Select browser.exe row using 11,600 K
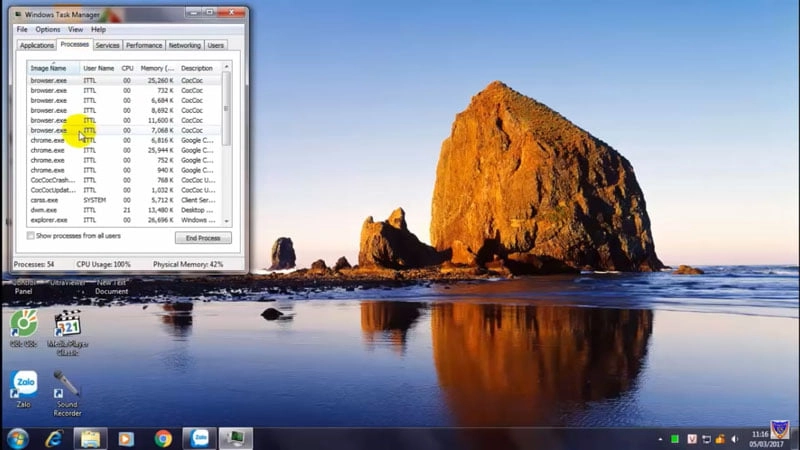Viewport: 800px width, 450px height. pyautogui.click(x=124, y=120)
